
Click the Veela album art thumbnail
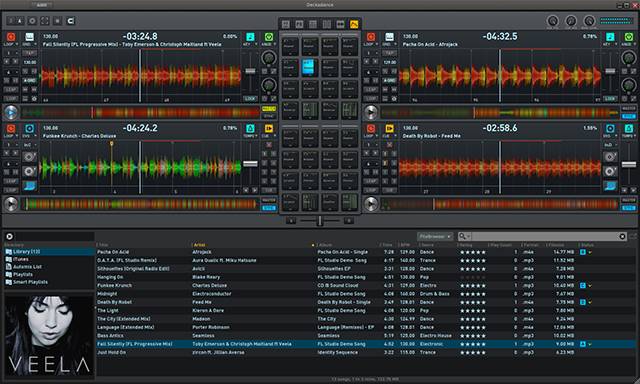[49, 336]
